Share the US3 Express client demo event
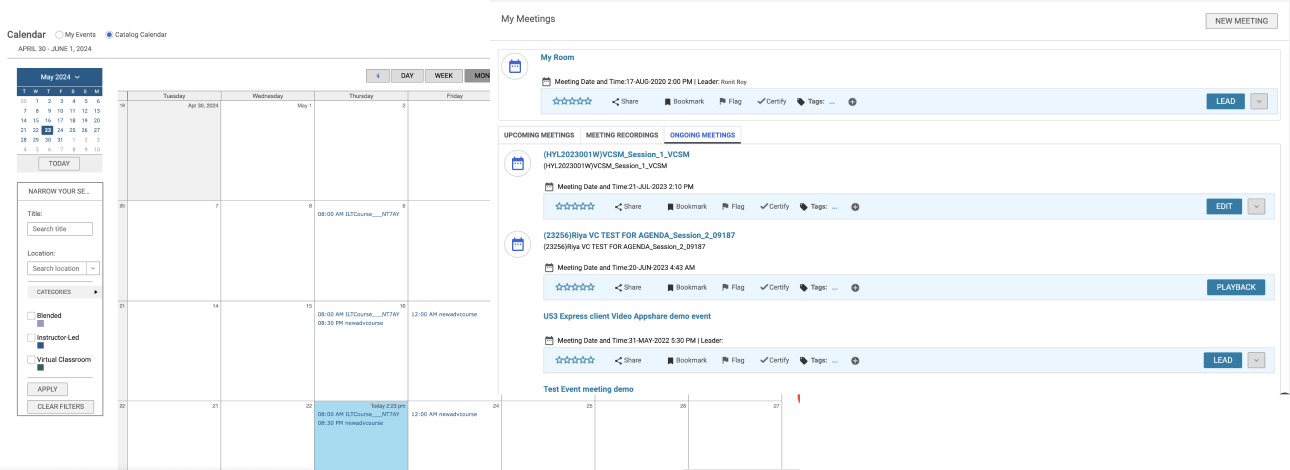The height and width of the screenshot is (470, 1290). coord(627,360)
